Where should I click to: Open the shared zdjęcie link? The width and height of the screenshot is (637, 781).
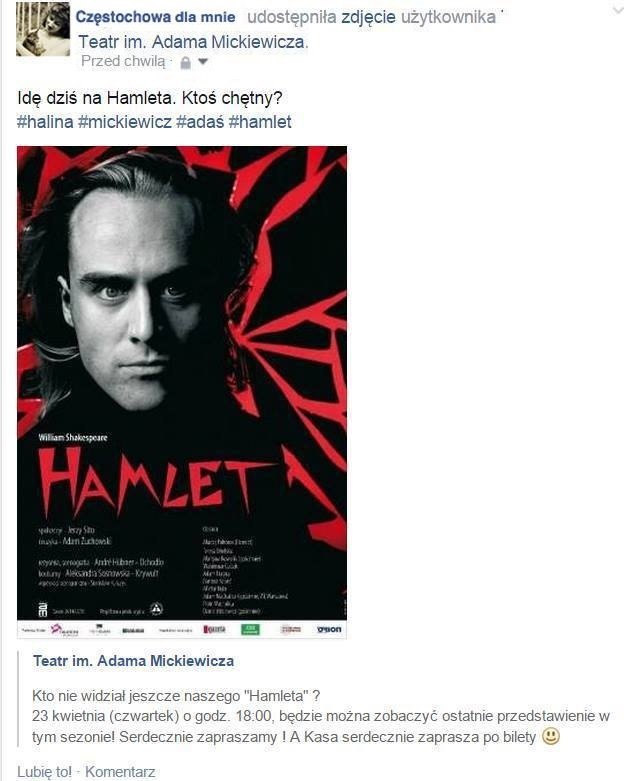point(369,17)
